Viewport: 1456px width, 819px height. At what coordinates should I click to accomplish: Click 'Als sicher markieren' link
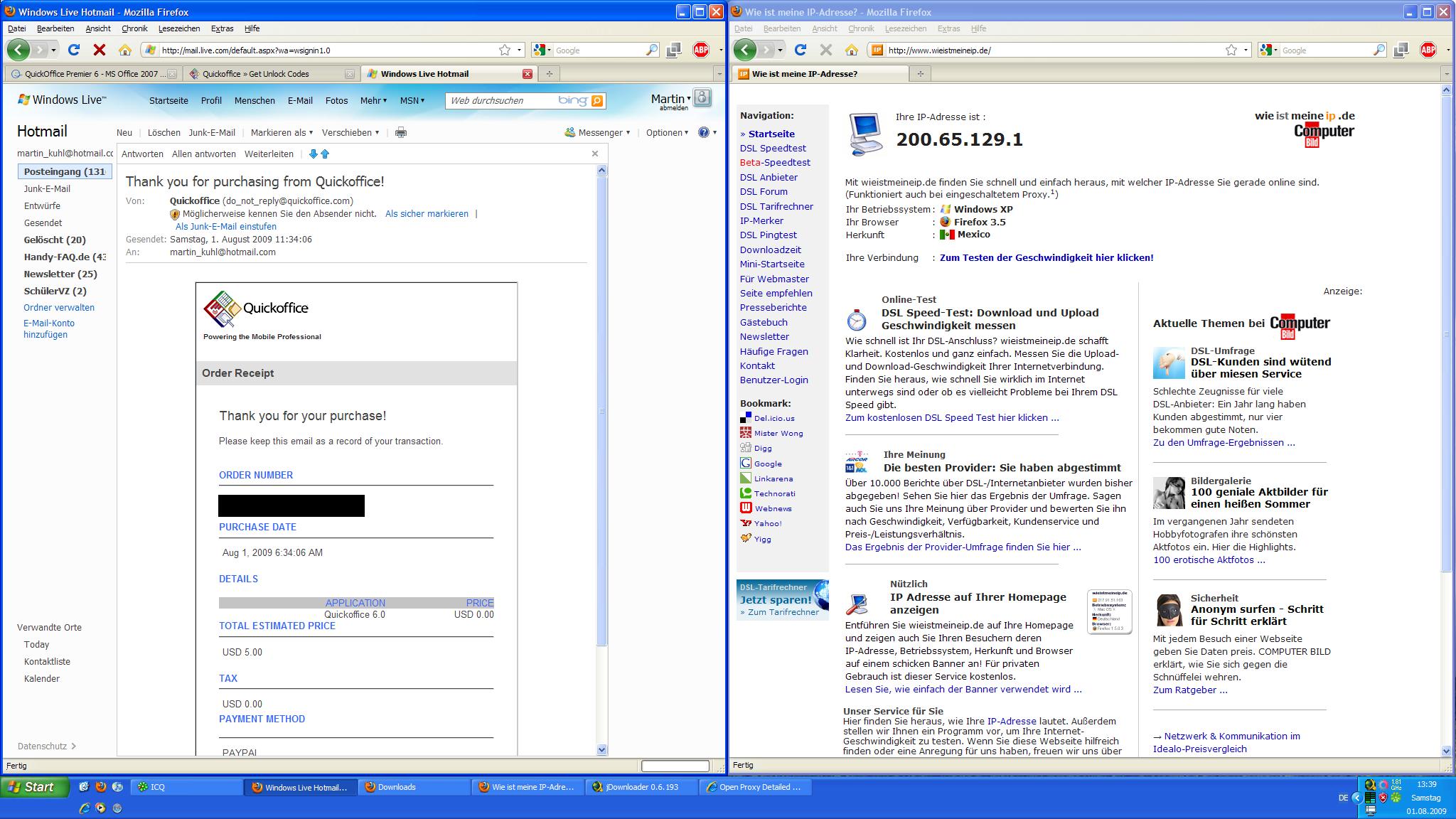(427, 213)
